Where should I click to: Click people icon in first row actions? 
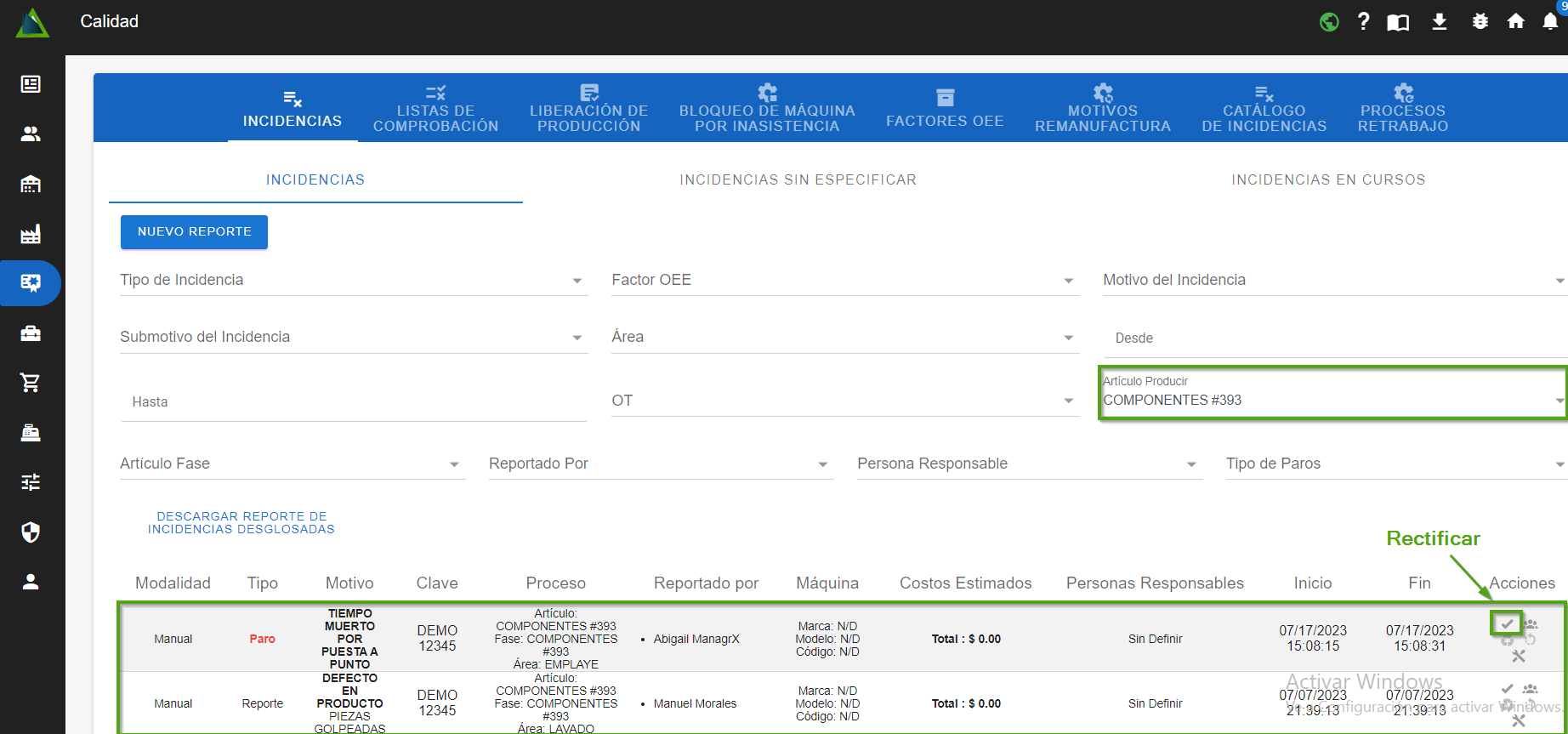coord(1531,624)
